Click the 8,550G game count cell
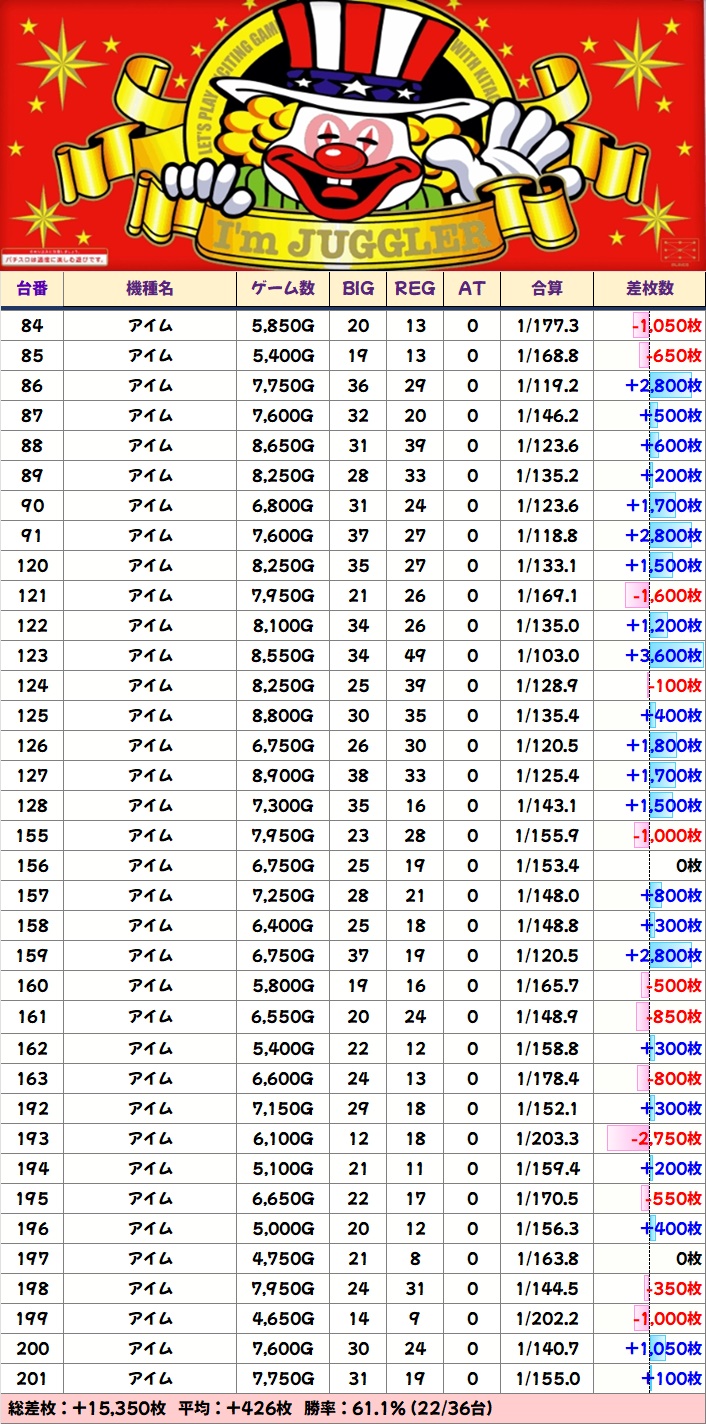706x1424 pixels. (282, 656)
